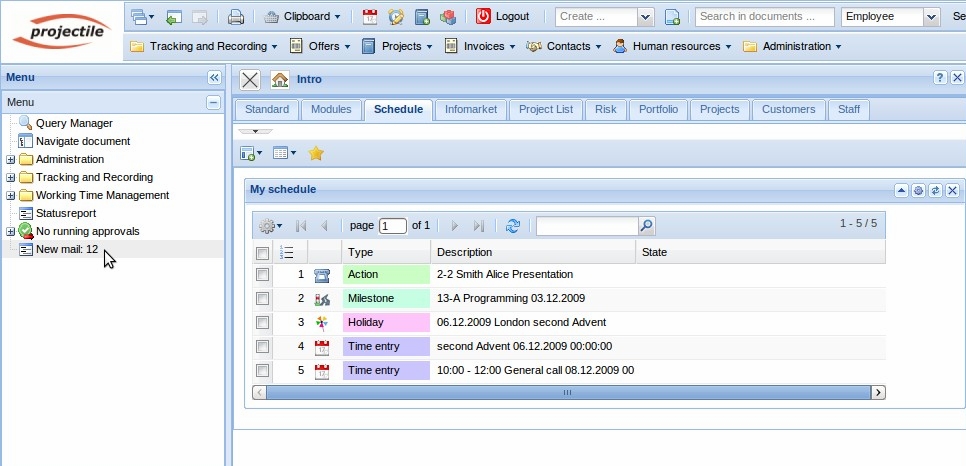The height and width of the screenshot is (466, 966).
Task: Expand the Administration tree folder
Action: 11,160
